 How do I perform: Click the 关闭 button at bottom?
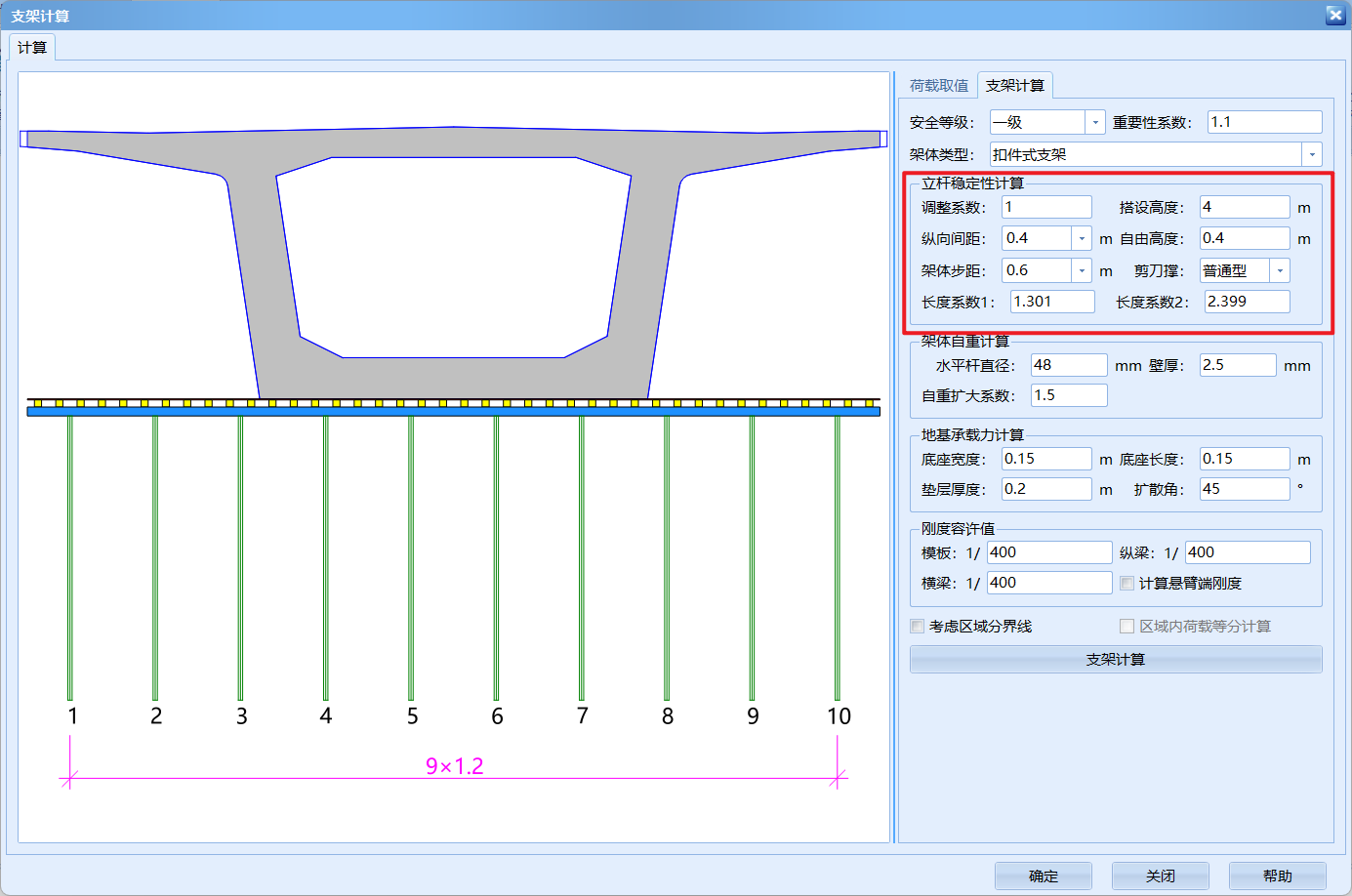1160,876
